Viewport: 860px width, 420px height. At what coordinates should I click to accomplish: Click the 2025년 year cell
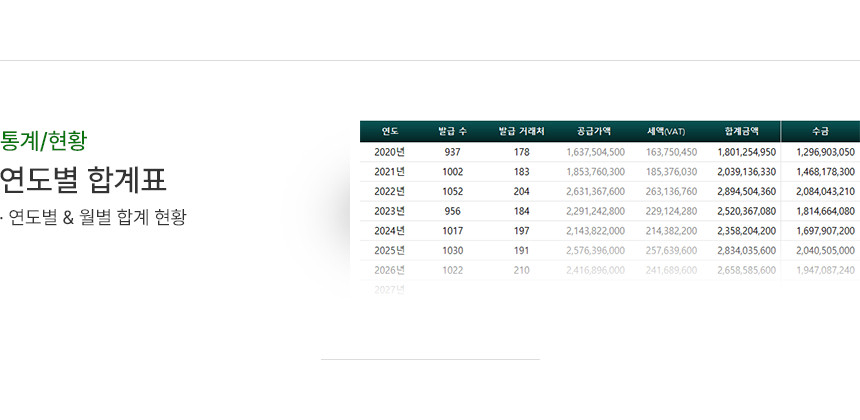[x=389, y=250]
